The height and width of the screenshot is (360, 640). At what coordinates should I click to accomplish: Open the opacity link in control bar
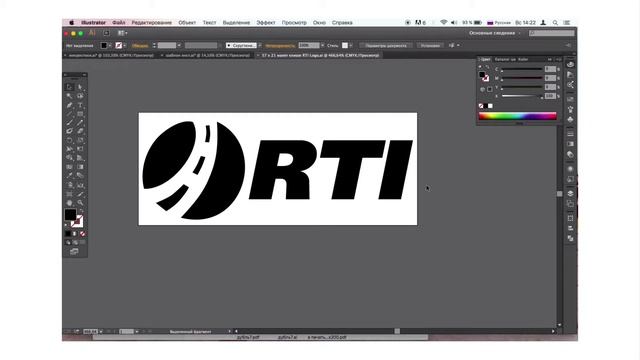[280, 46]
